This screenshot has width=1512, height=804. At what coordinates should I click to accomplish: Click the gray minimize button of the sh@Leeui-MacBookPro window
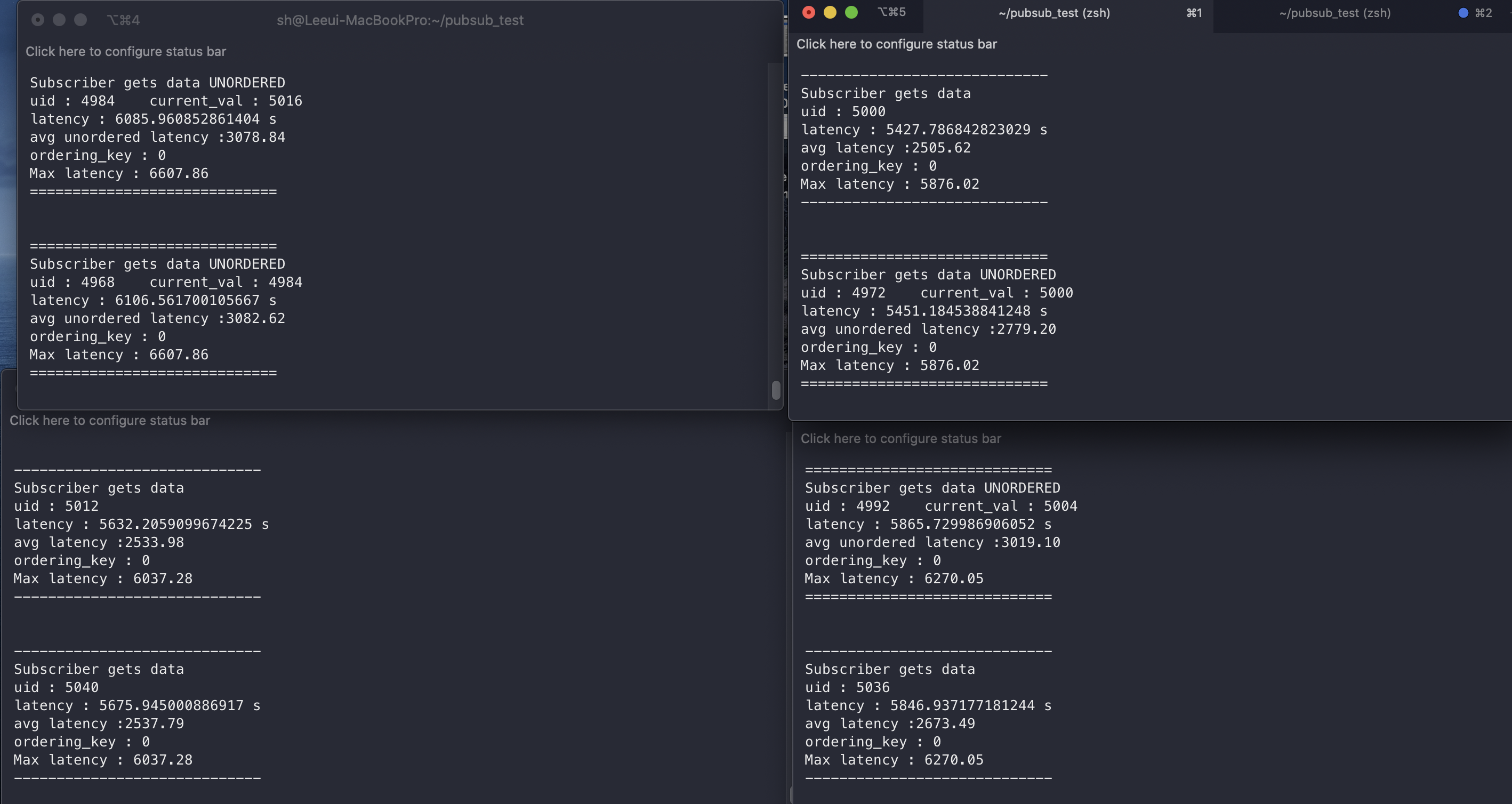[x=59, y=20]
